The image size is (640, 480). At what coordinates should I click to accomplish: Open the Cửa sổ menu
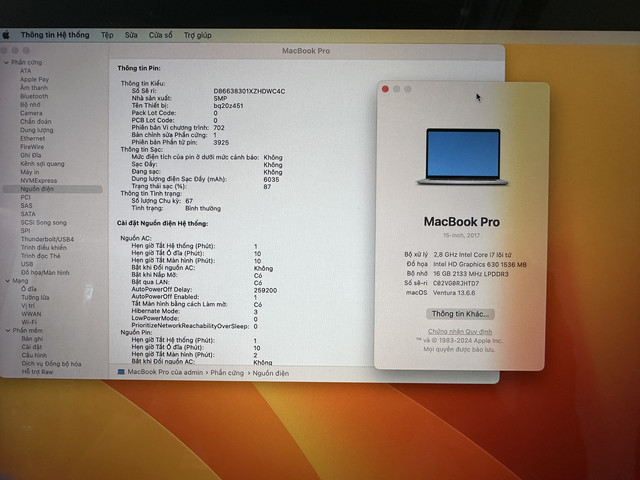(160, 35)
